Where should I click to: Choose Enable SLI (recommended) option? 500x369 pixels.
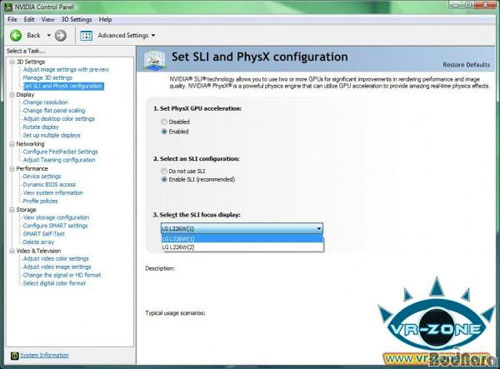click(164, 179)
